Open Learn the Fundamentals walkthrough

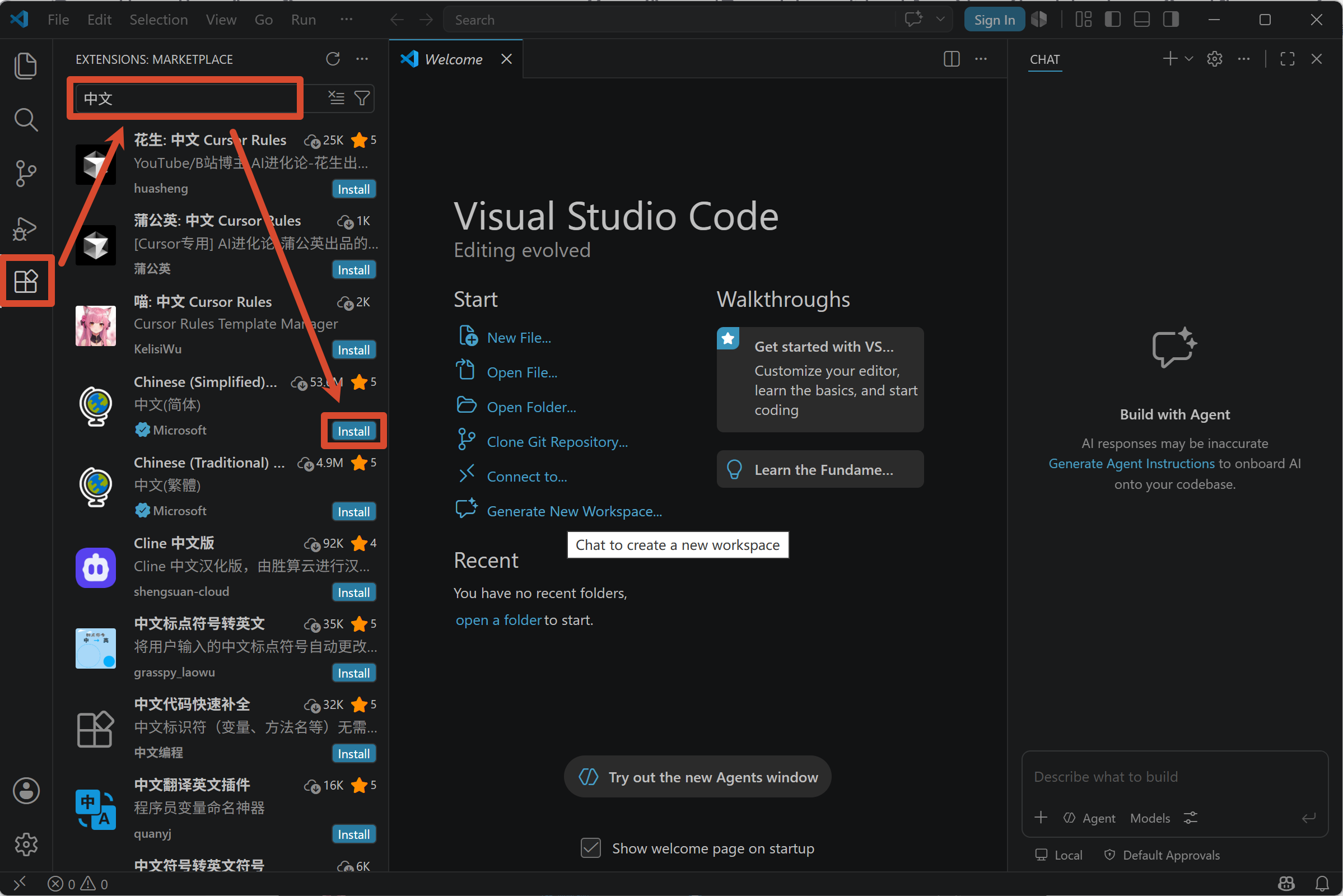tap(820, 469)
